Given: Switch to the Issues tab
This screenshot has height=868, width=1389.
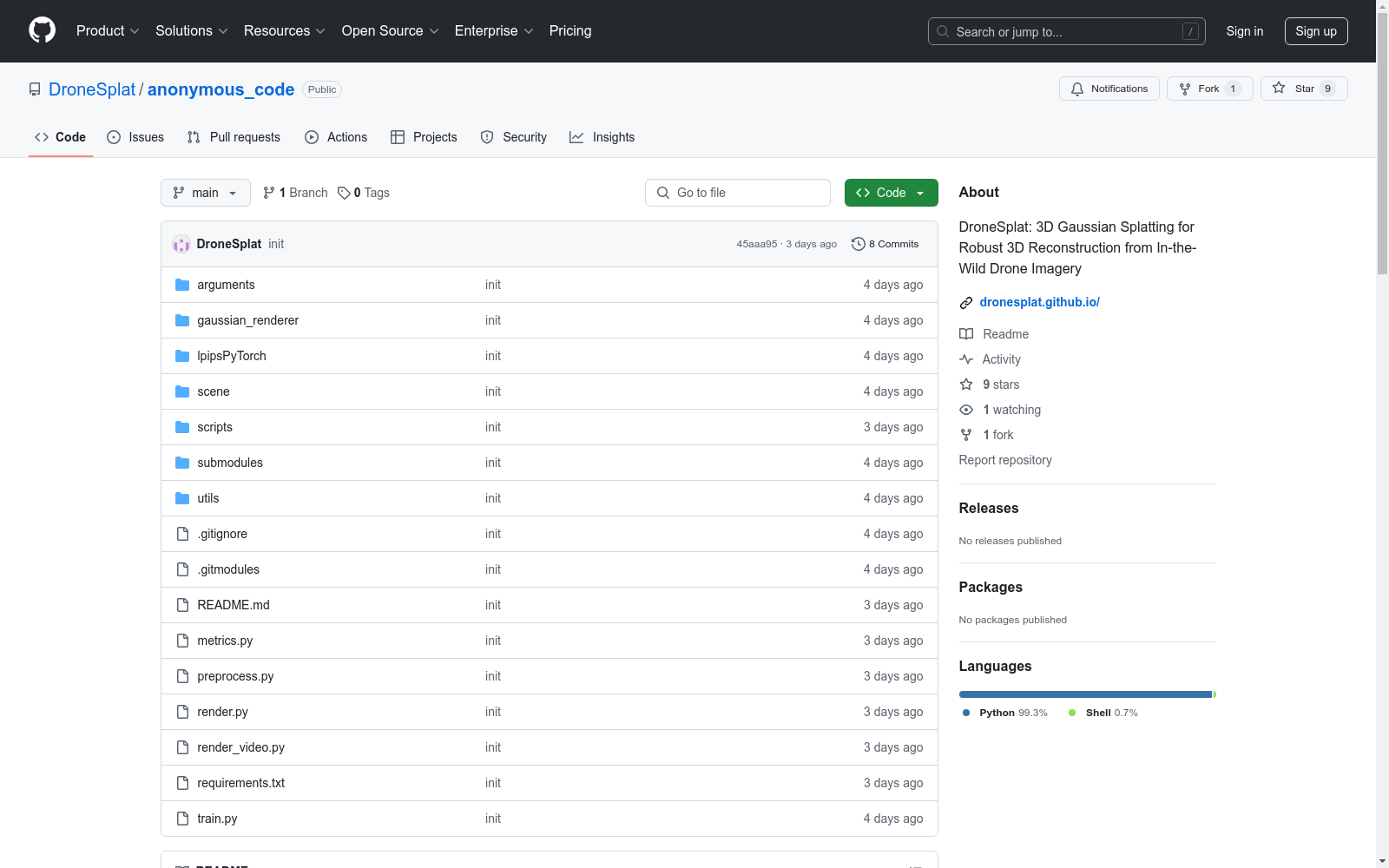Looking at the screenshot, I should [135, 137].
